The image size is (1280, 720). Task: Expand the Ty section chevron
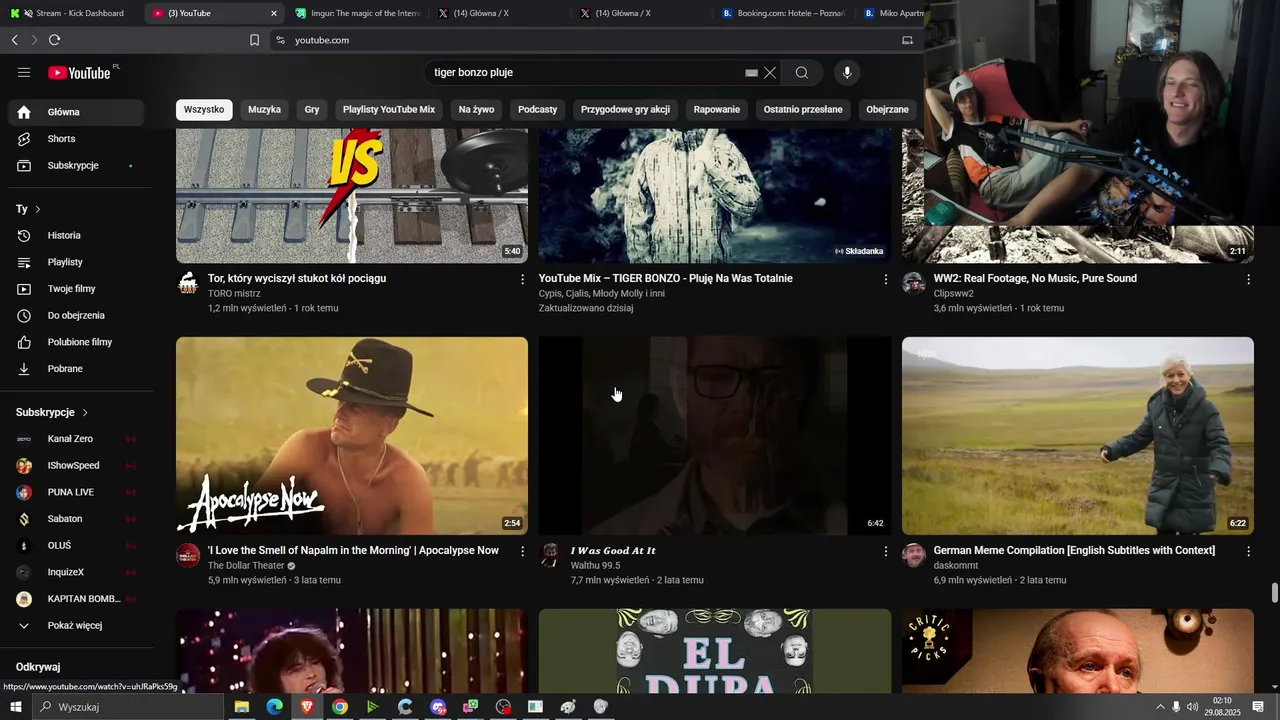click(x=38, y=209)
